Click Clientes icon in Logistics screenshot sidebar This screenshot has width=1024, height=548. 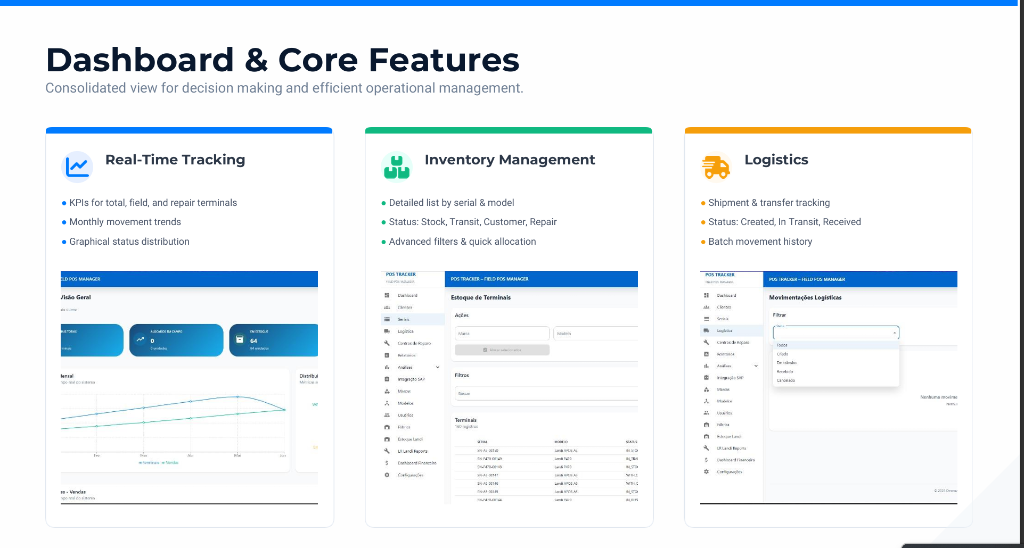(x=706, y=307)
